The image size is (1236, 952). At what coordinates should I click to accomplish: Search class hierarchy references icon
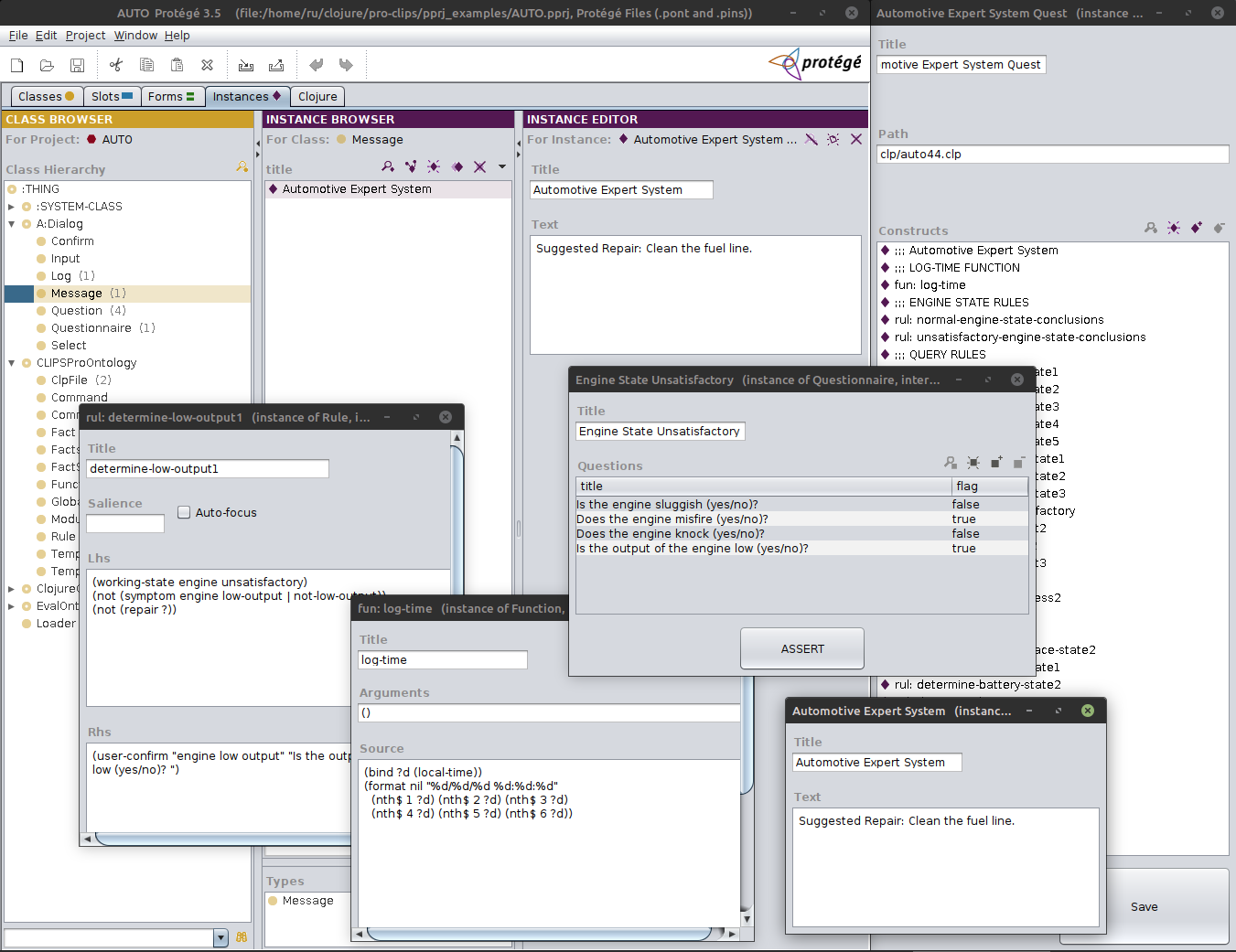[x=242, y=167]
